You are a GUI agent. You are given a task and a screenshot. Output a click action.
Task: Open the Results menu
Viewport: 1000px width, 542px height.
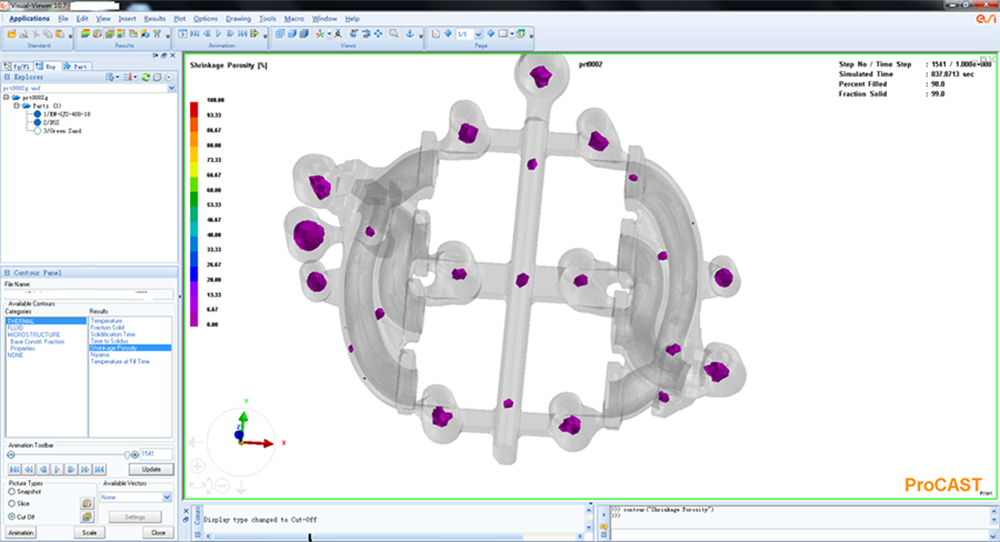coord(155,19)
